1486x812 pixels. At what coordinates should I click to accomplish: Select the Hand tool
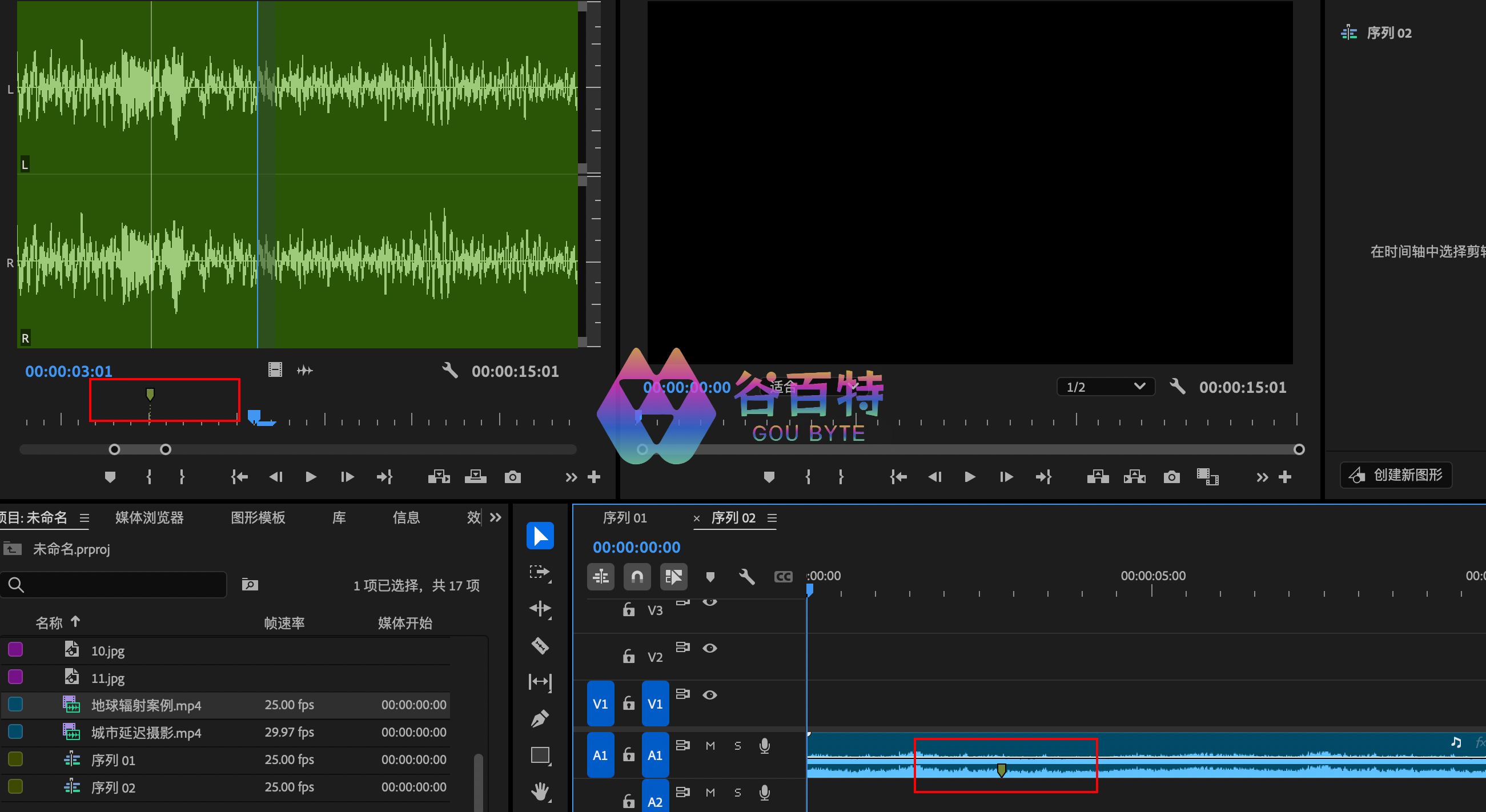[x=540, y=791]
